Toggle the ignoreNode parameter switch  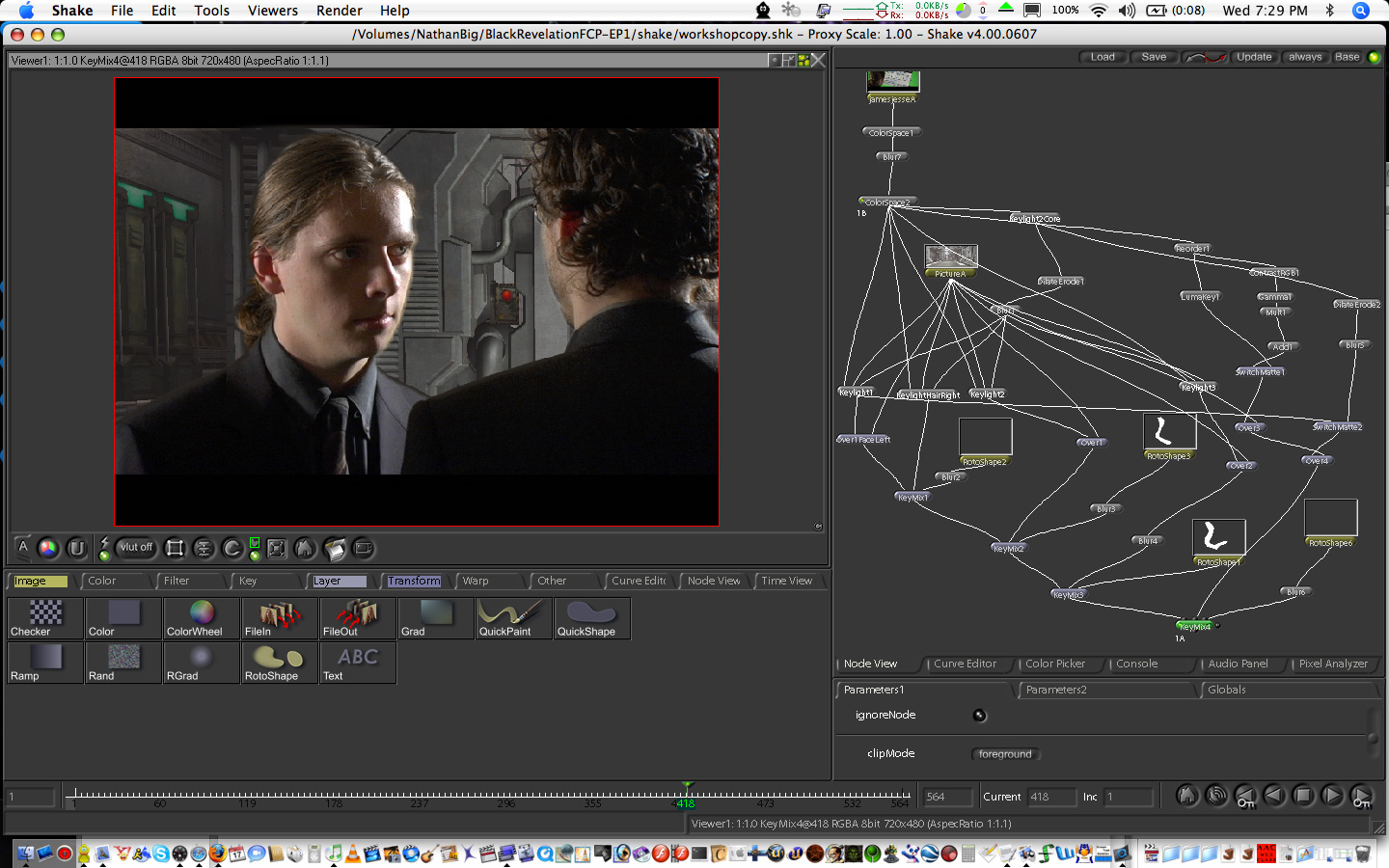coord(979,716)
